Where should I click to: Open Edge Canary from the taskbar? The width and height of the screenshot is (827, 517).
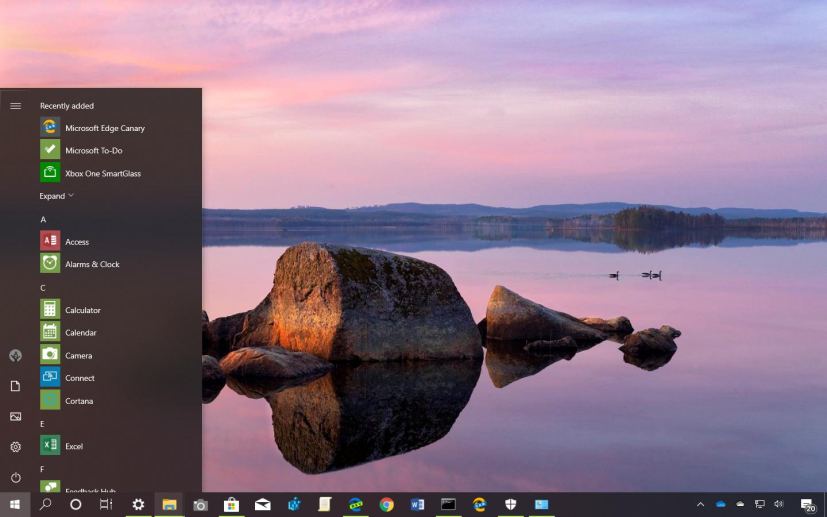(x=479, y=504)
